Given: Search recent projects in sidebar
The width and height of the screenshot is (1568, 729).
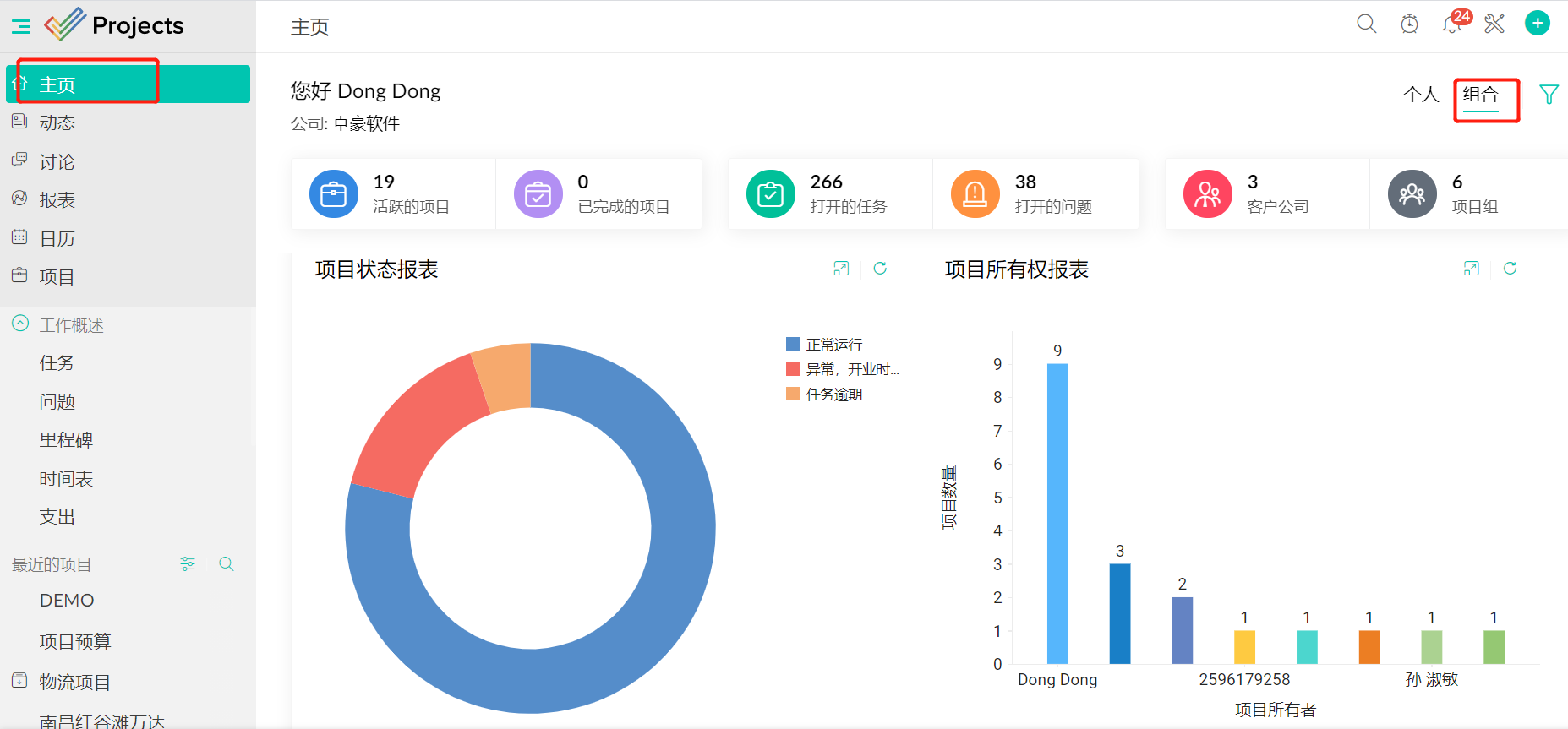Looking at the screenshot, I should coord(226,563).
